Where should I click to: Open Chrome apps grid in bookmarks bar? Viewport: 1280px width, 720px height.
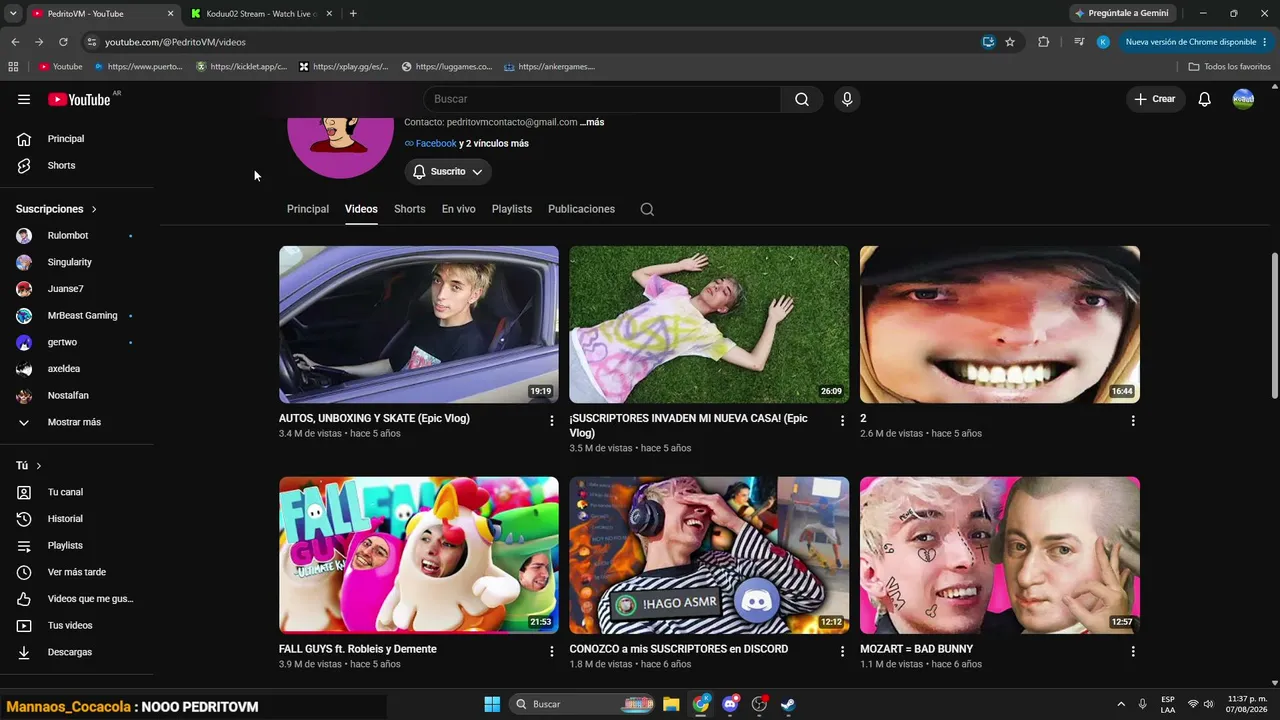13,67
